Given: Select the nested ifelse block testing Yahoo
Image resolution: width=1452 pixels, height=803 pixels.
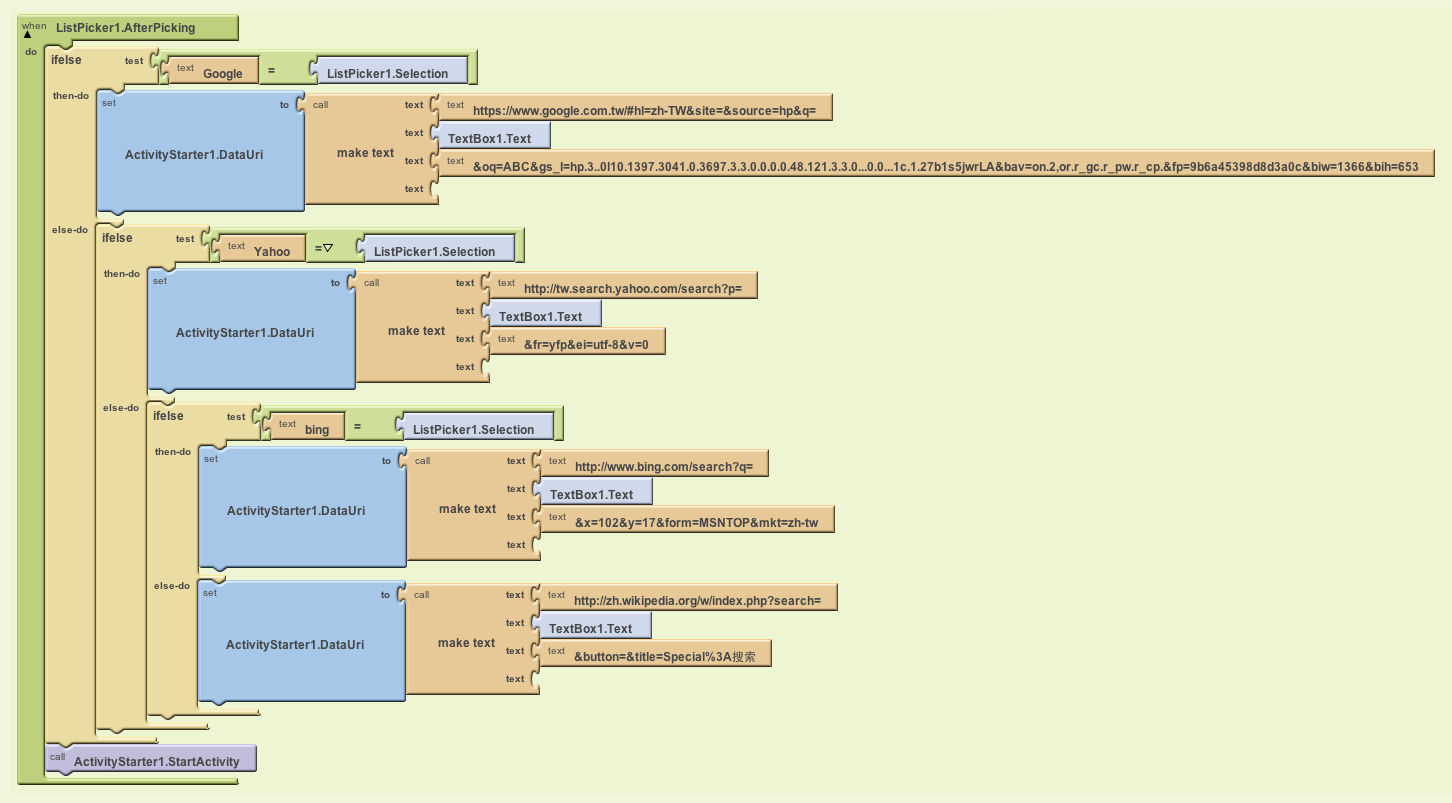Looking at the screenshot, I should (117, 238).
